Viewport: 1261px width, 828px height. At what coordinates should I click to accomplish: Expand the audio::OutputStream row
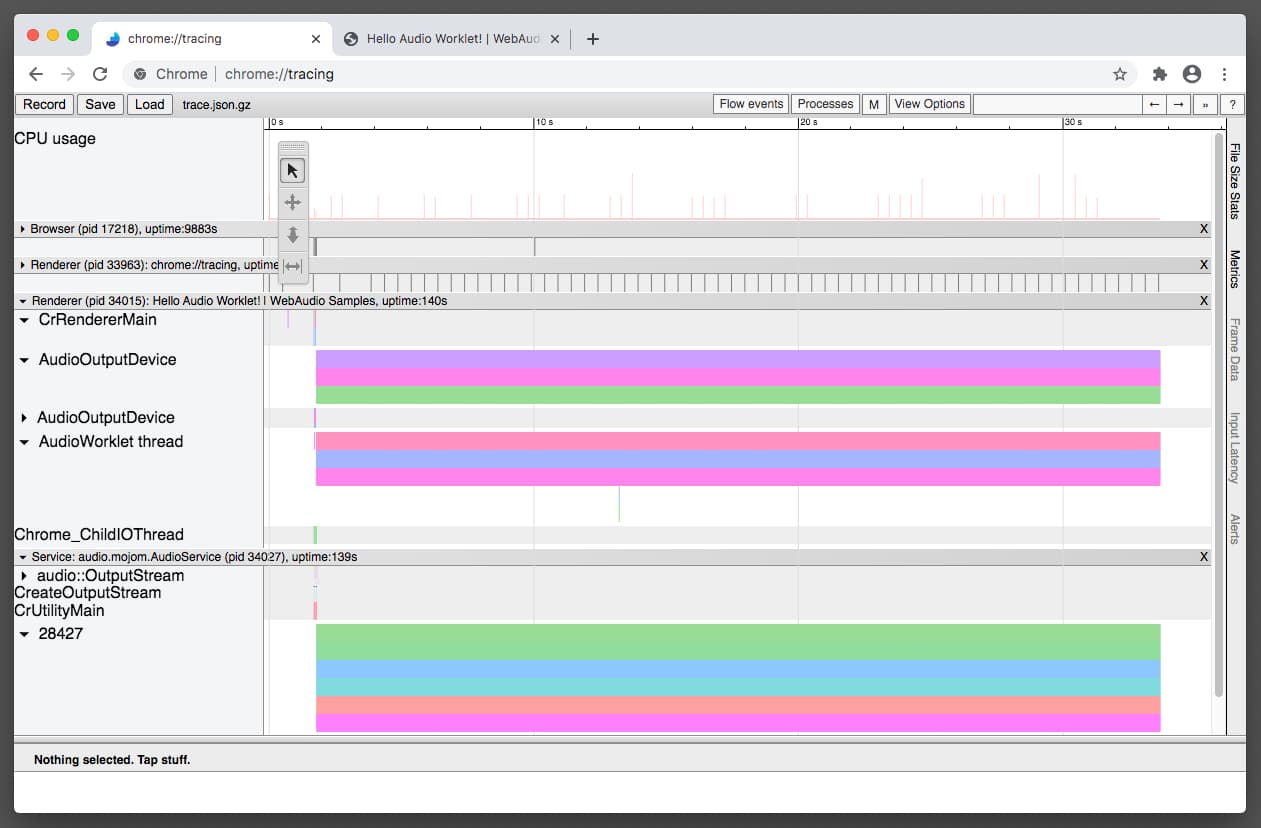24,575
